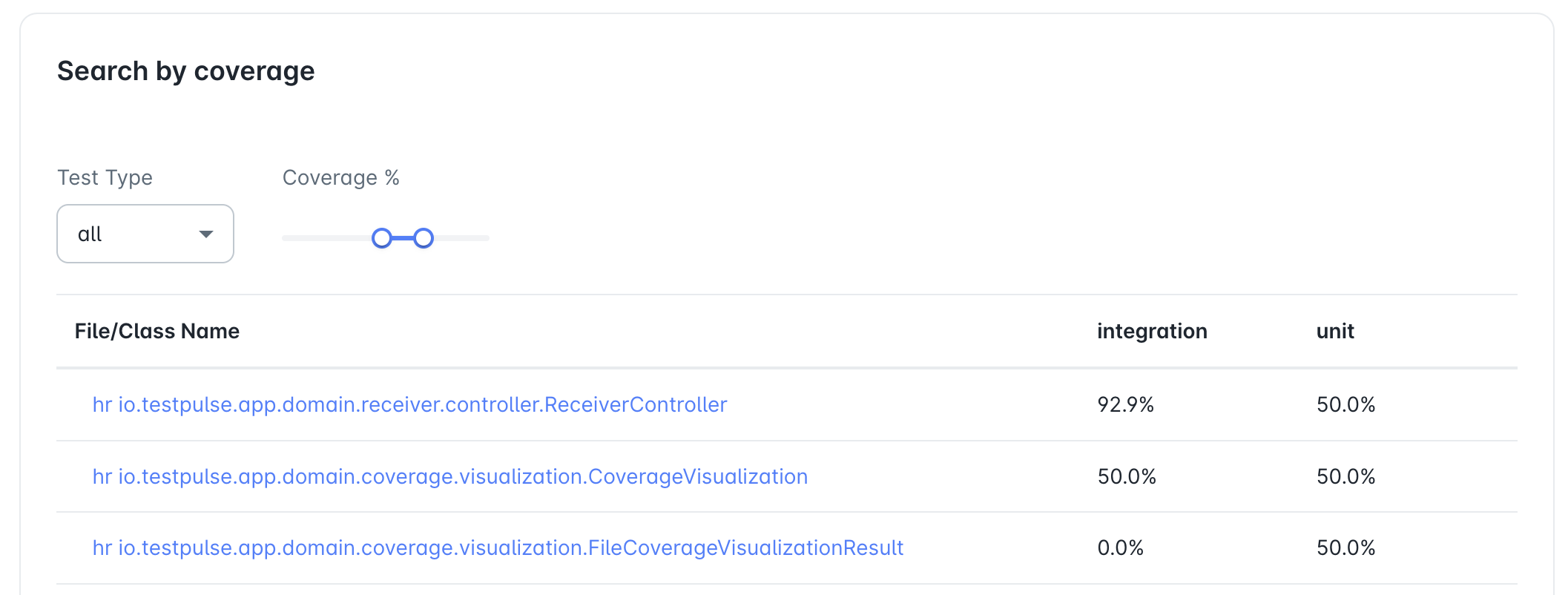The width and height of the screenshot is (1568, 595).
Task: Click the left handle of Coverage slider
Action: point(382,238)
